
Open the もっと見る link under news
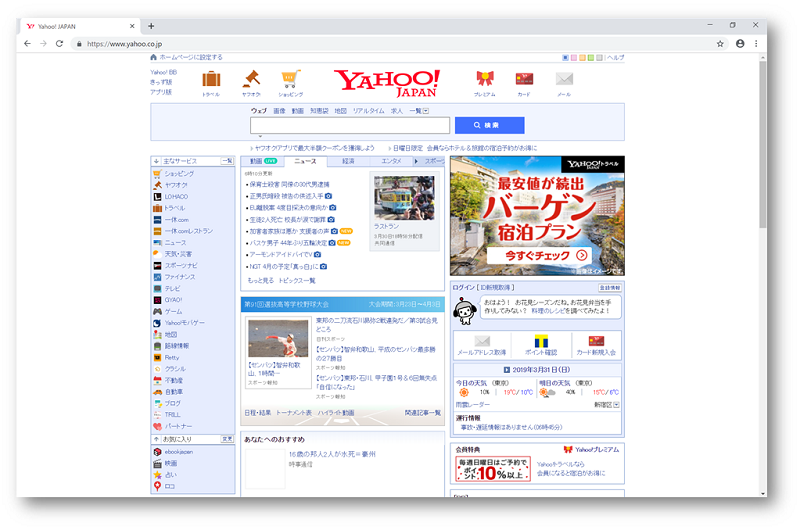pyautogui.click(x=261, y=281)
